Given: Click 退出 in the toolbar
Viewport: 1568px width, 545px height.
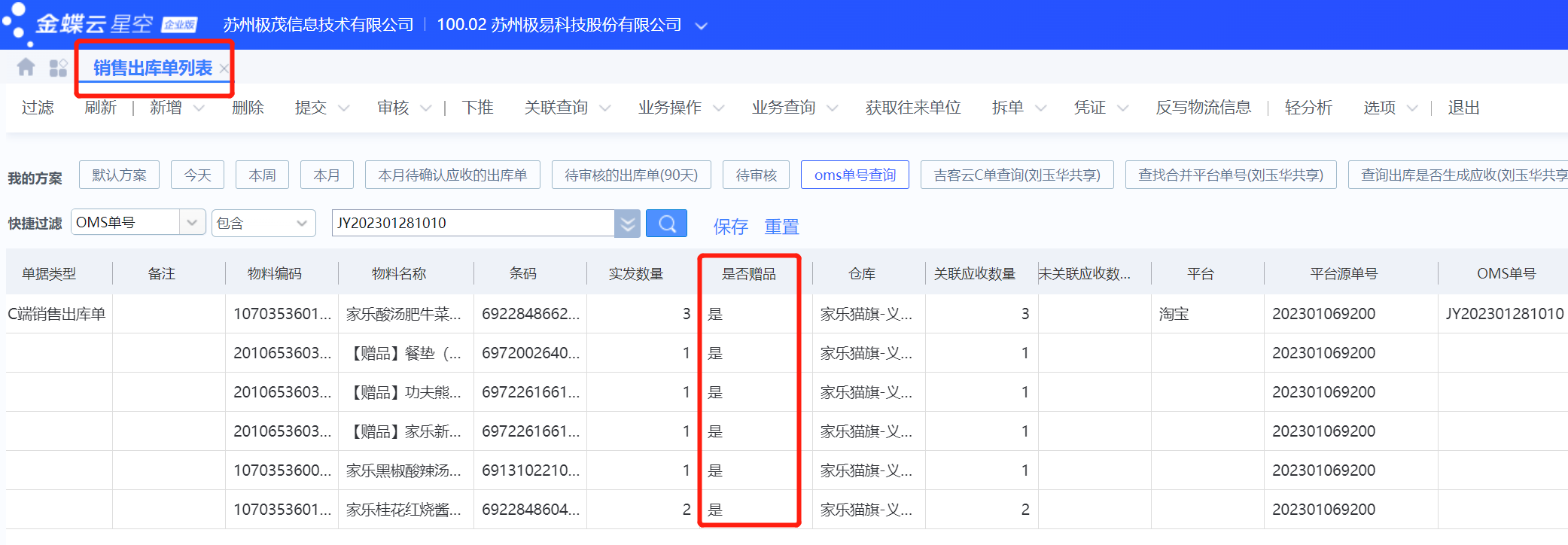Looking at the screenshot, I should [x=1463, y=108].
